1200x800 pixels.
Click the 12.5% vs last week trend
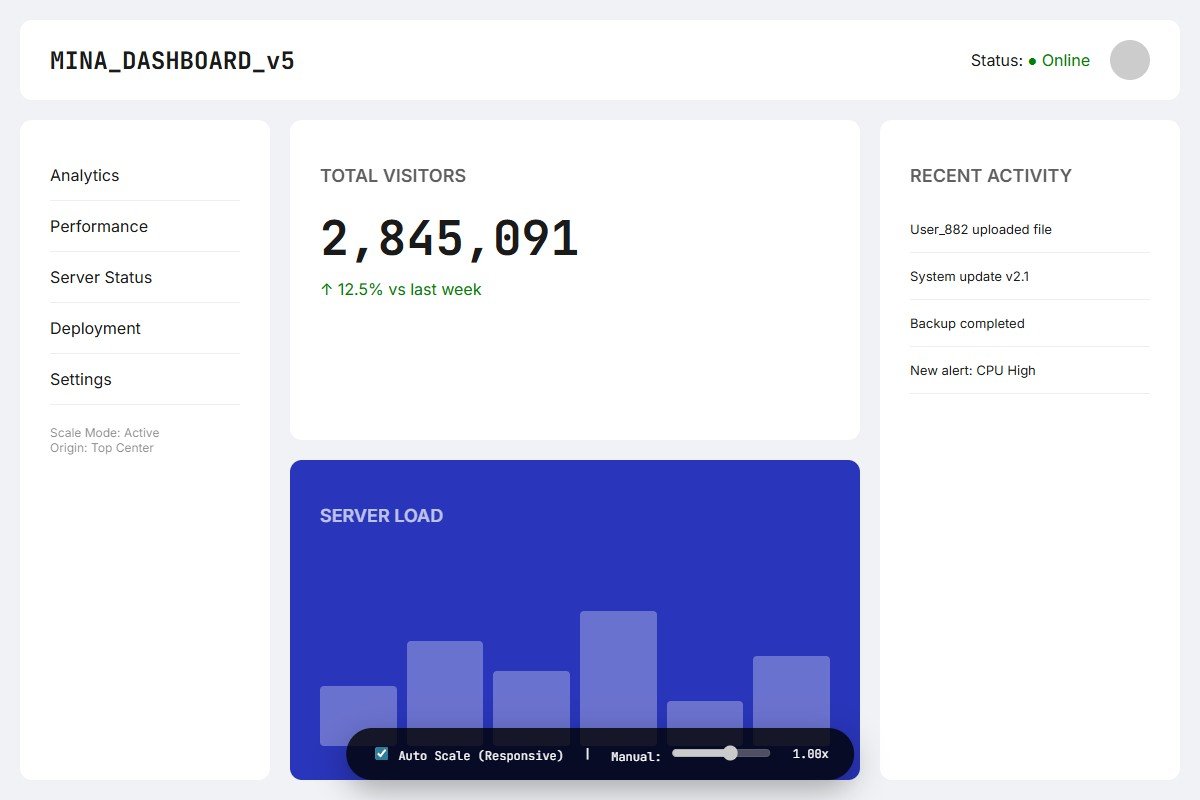[x=401, y=289]
